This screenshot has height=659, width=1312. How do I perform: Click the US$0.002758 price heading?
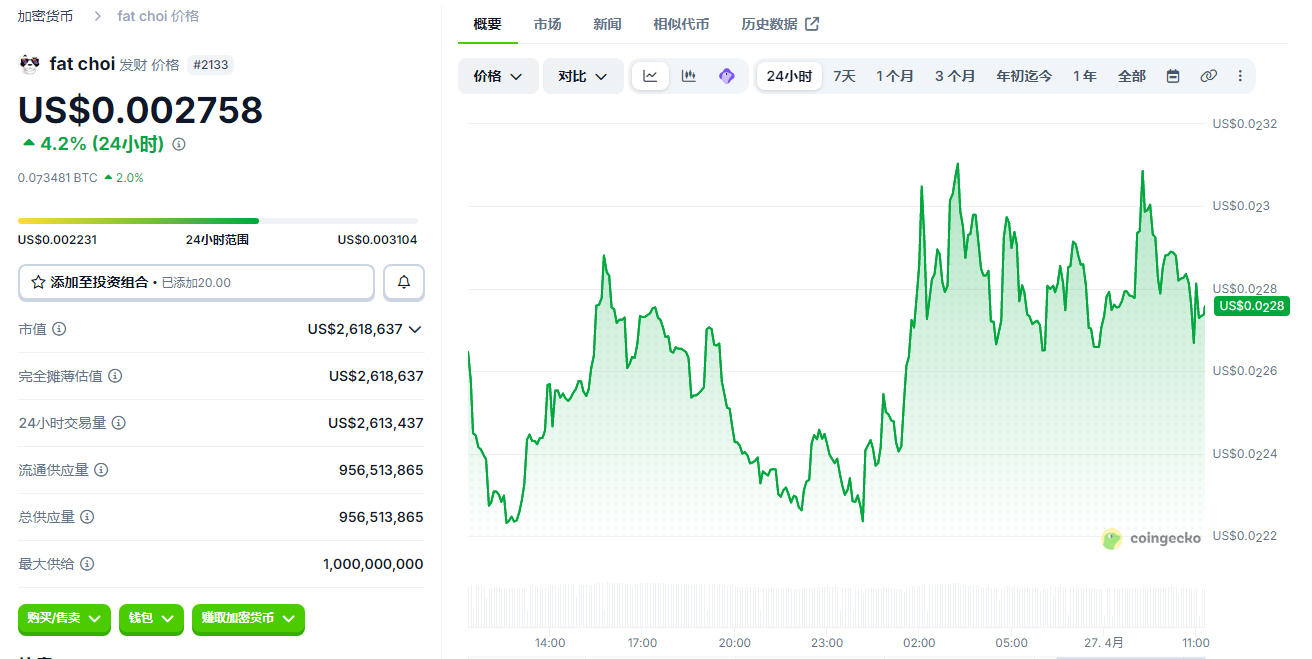pos(140,110)
